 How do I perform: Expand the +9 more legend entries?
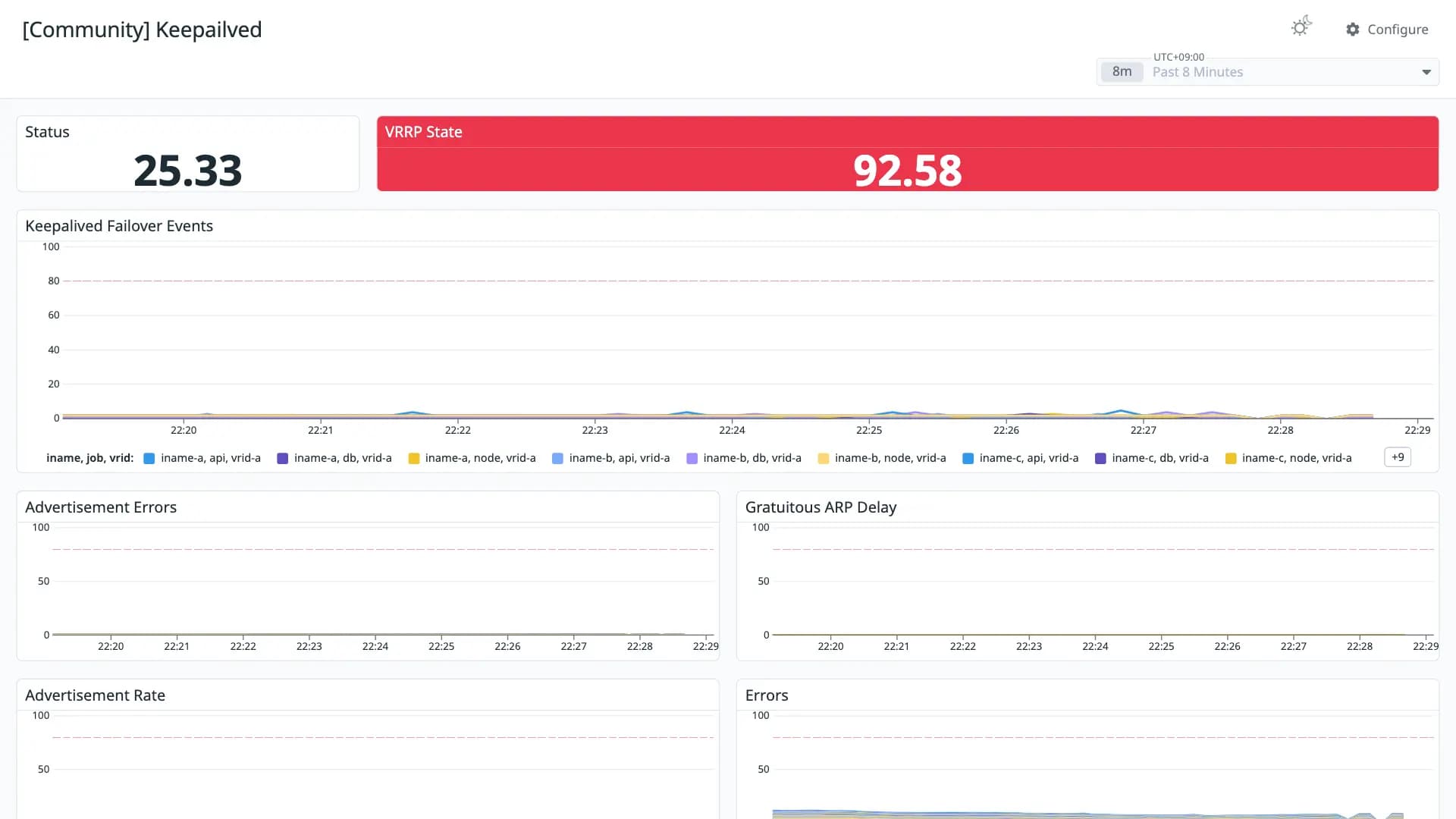1397,457
